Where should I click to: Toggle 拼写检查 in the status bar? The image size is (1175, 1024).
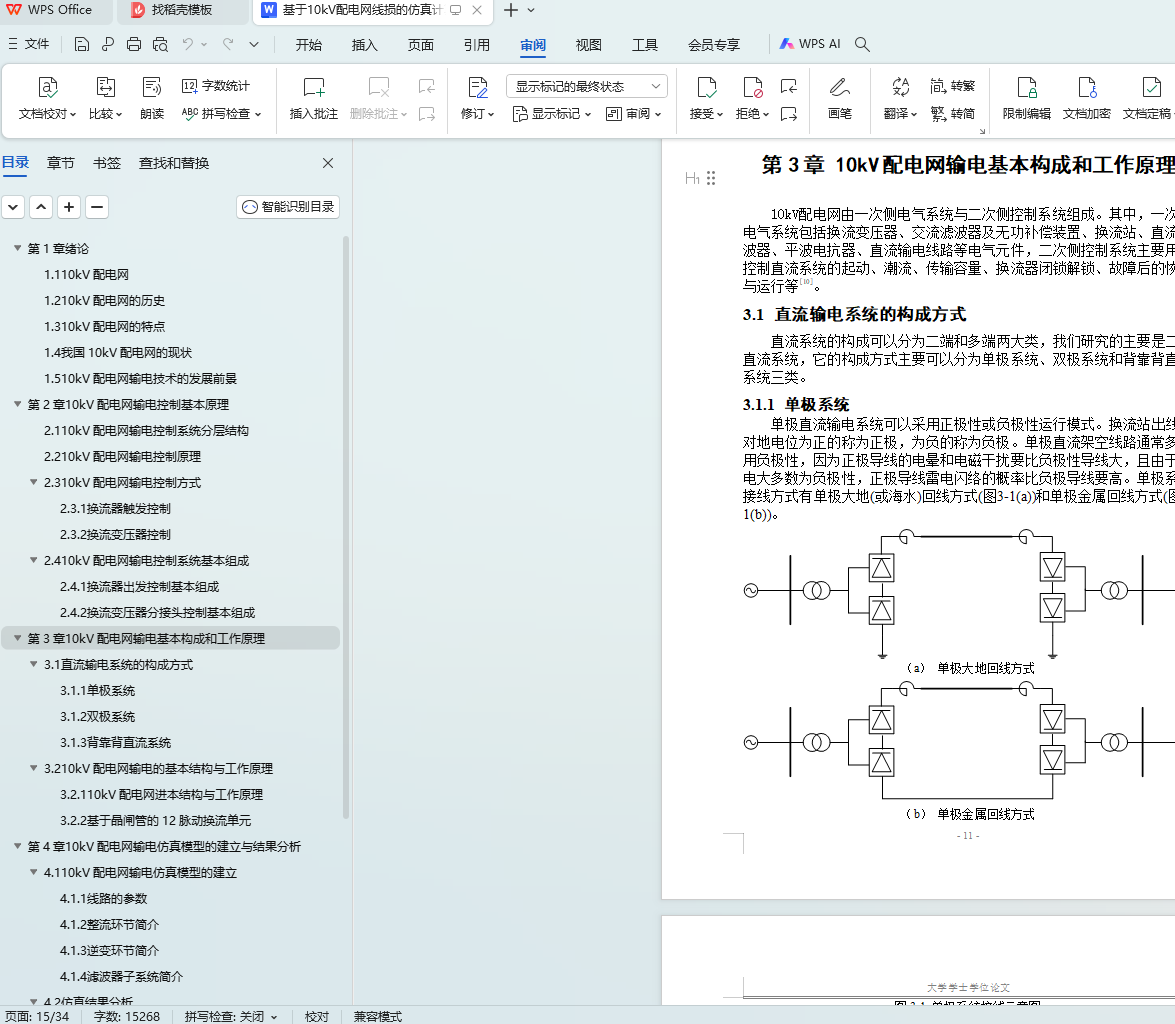pos(231,1017)
